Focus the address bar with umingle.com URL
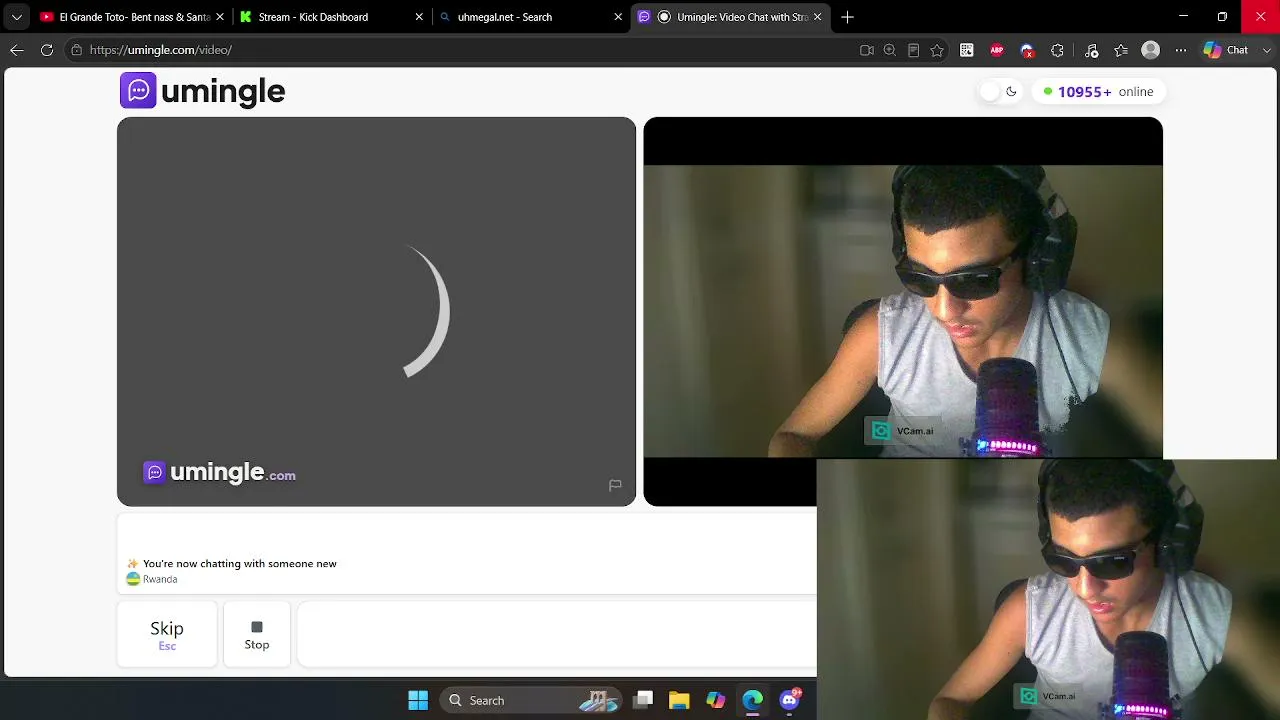Image resolution: width=1280 pixels, height=720 pixels. tap(460, 50)
